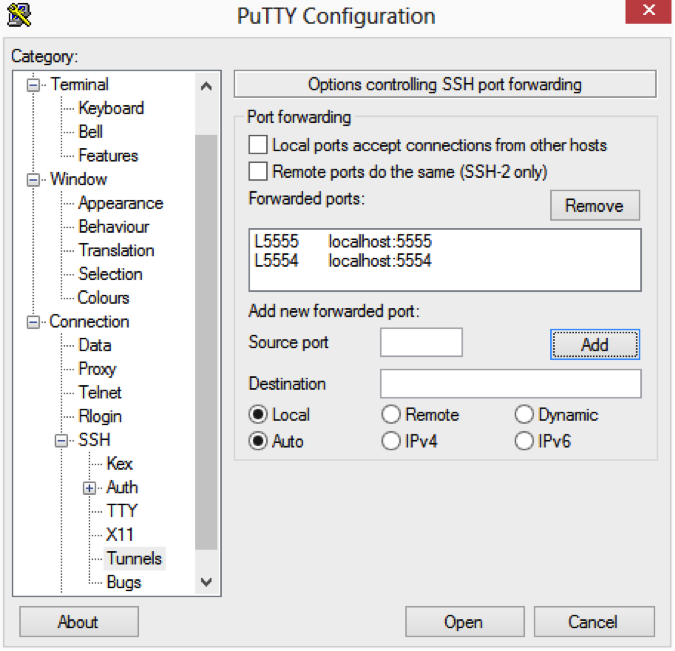
Task: Click the Source port input field
Action: pos(421,342)
